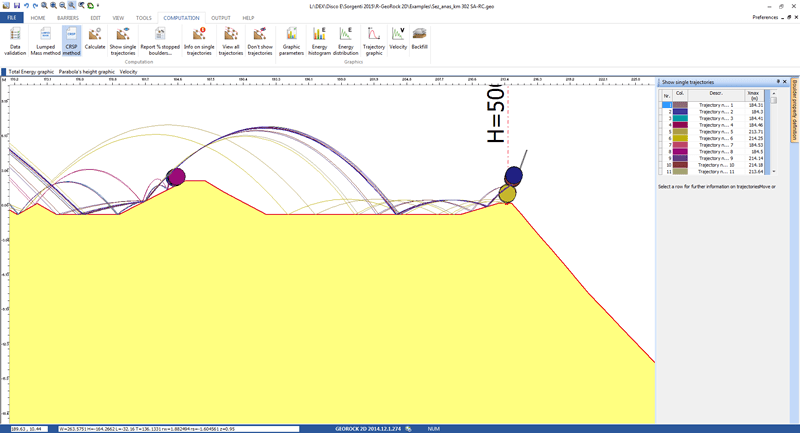Click color swatch of Trajectory 3
The width and height of the screenshot is (800, 433).
680,118
